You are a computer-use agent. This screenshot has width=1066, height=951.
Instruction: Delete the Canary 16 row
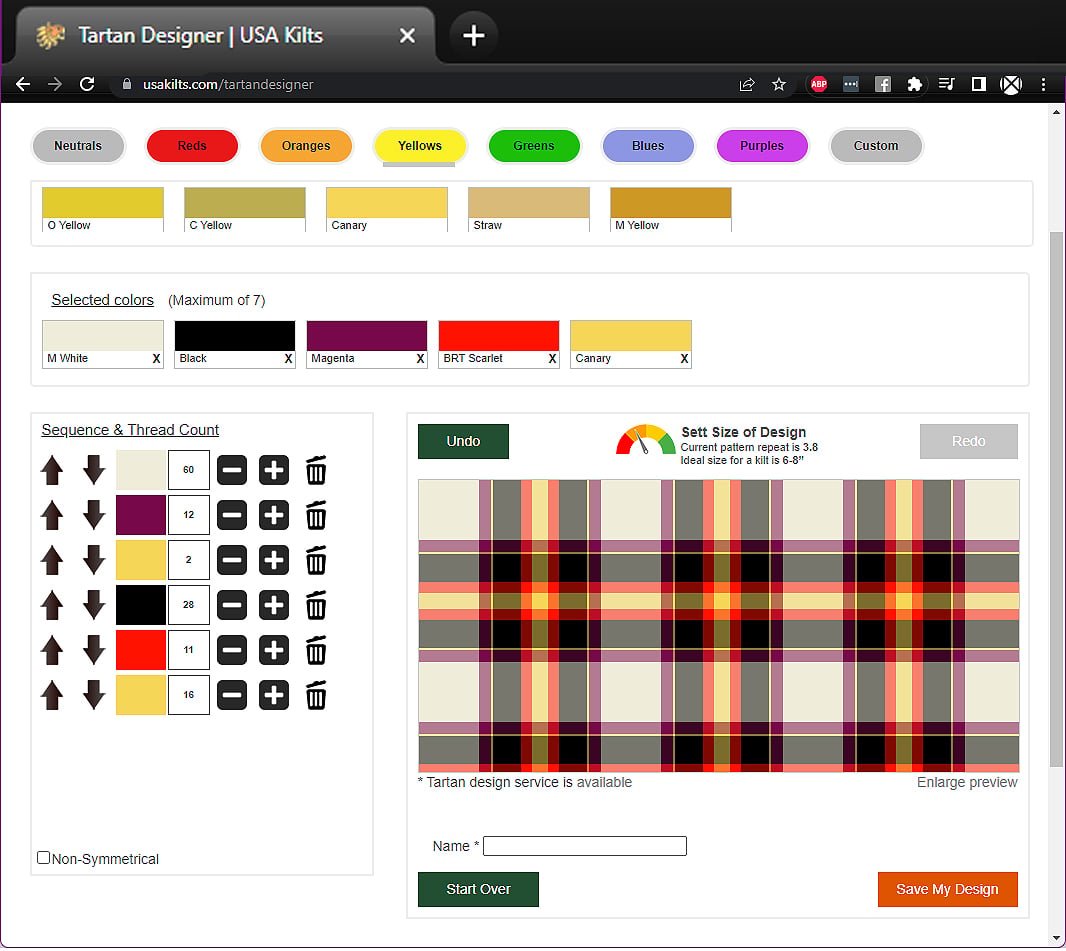[316, 695]
